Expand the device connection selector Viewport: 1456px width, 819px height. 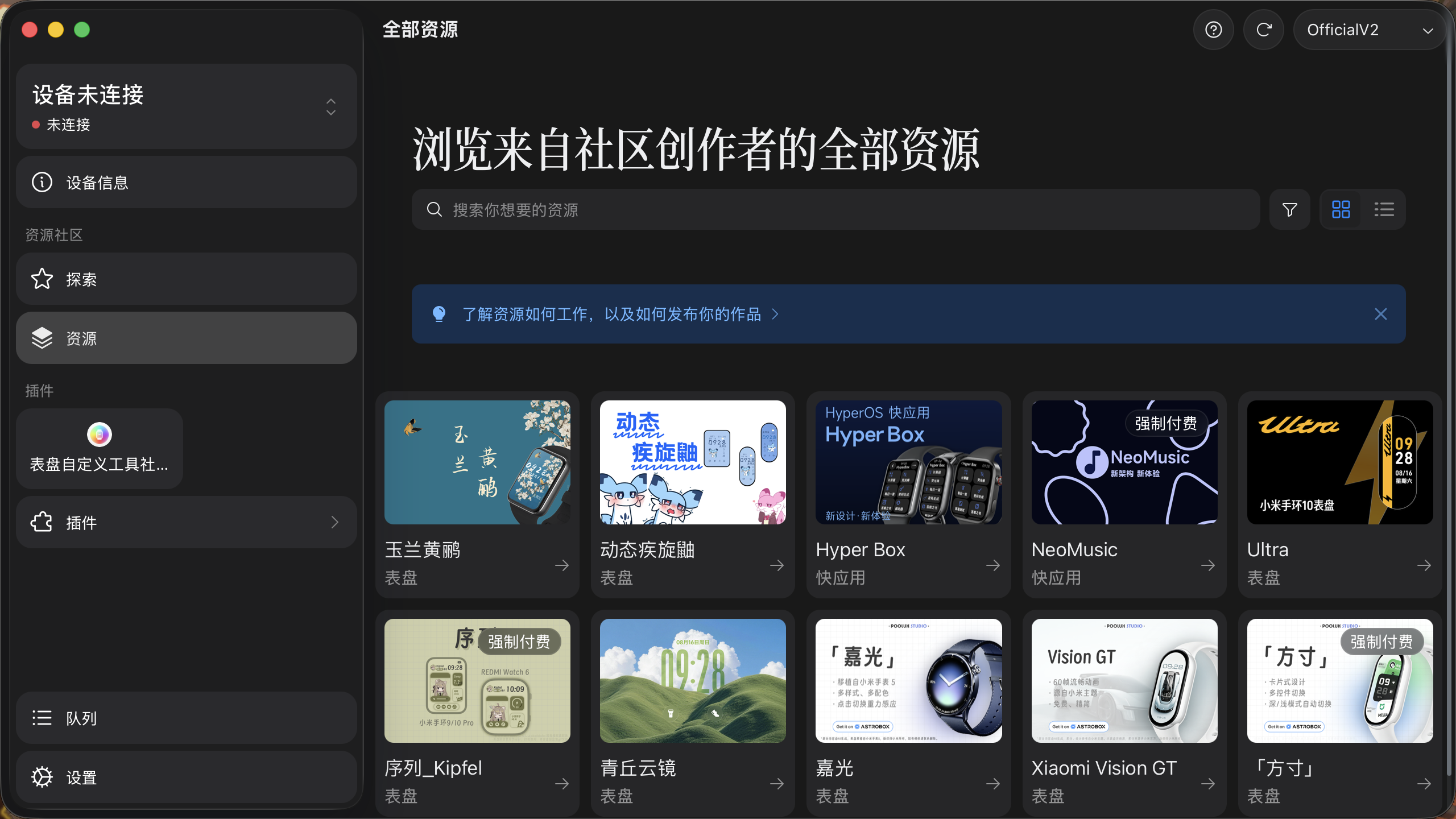187,106
